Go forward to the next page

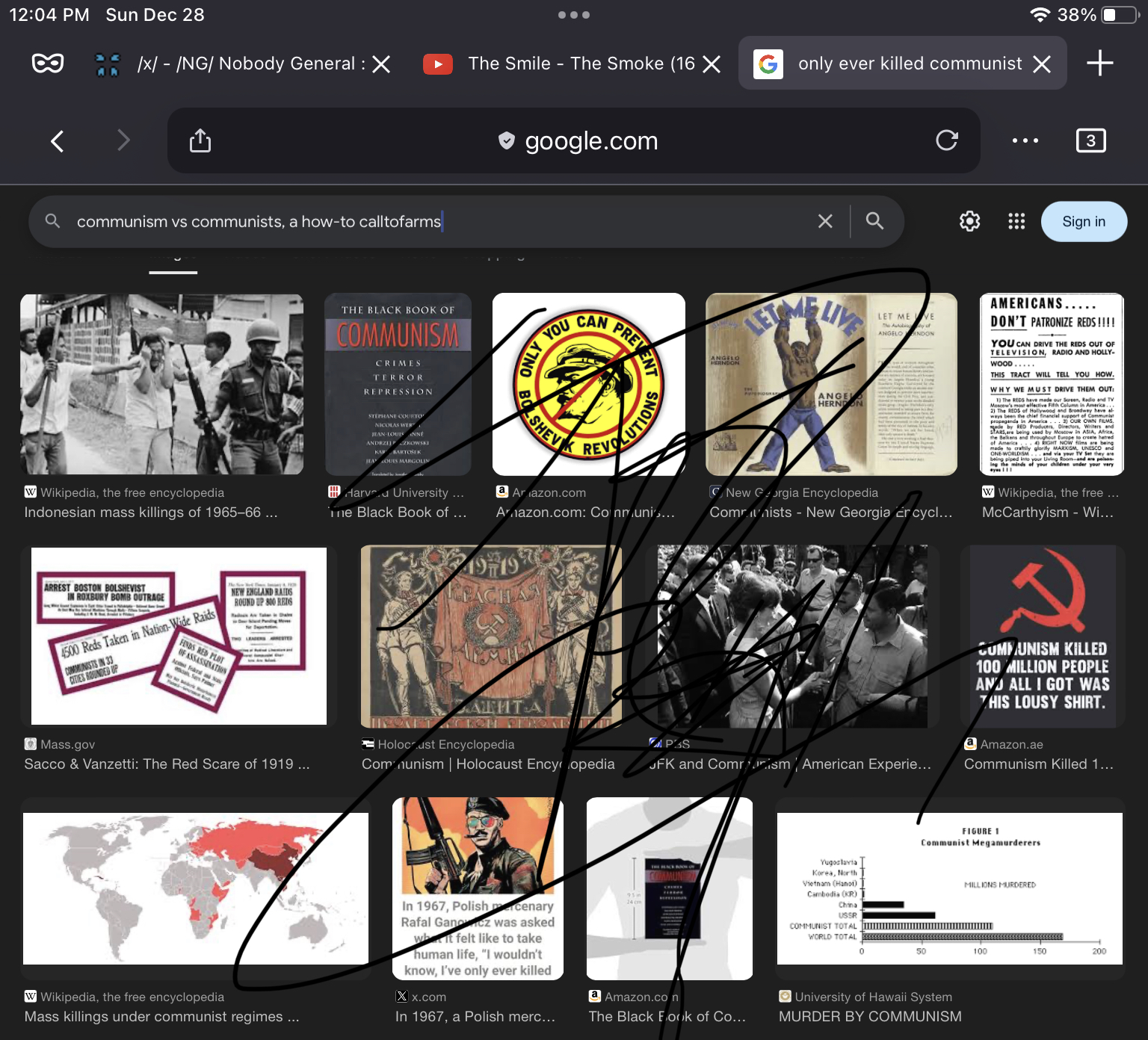point(123,140)
